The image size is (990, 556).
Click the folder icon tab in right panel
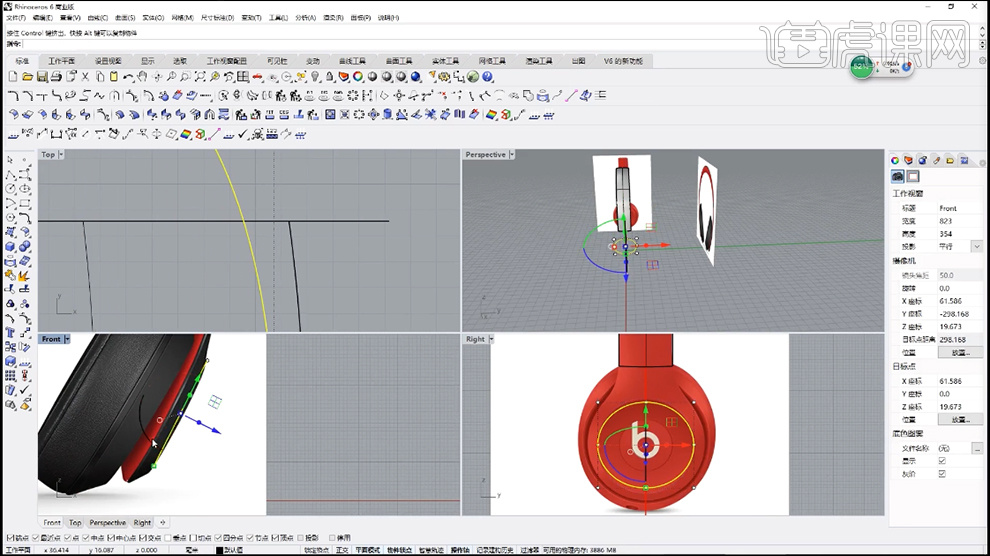(950, 160)
